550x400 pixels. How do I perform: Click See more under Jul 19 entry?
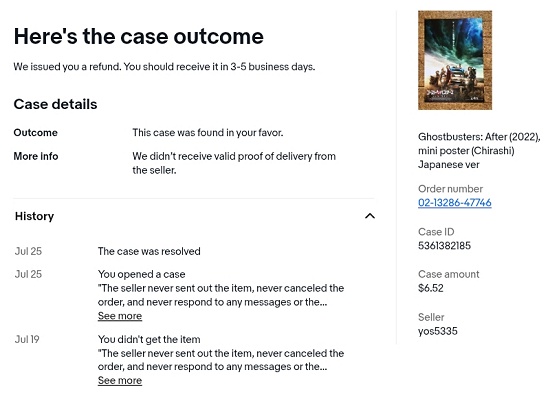(120, 380)
